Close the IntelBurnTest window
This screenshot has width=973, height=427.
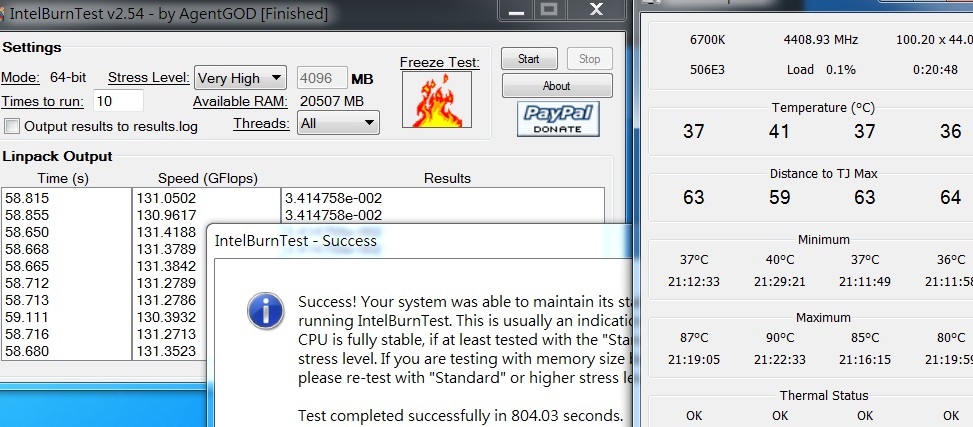pyautogui.click(x=596, y=9)
